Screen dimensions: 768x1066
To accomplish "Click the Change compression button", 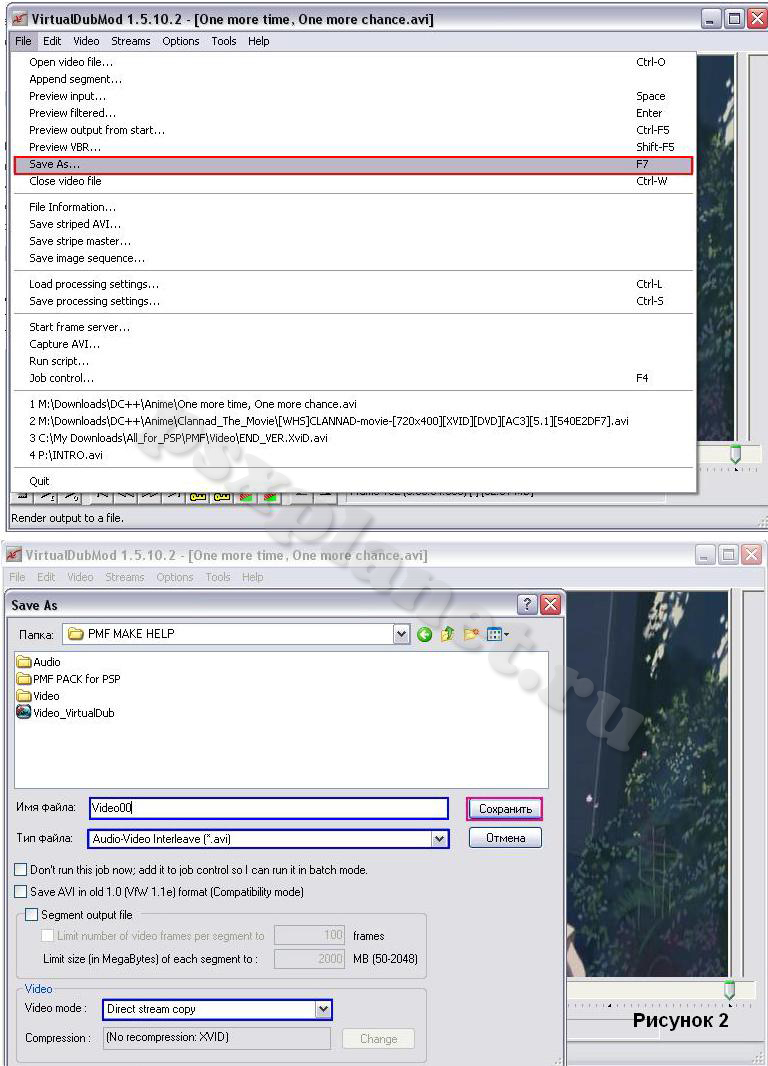I will click(378, 1039).
